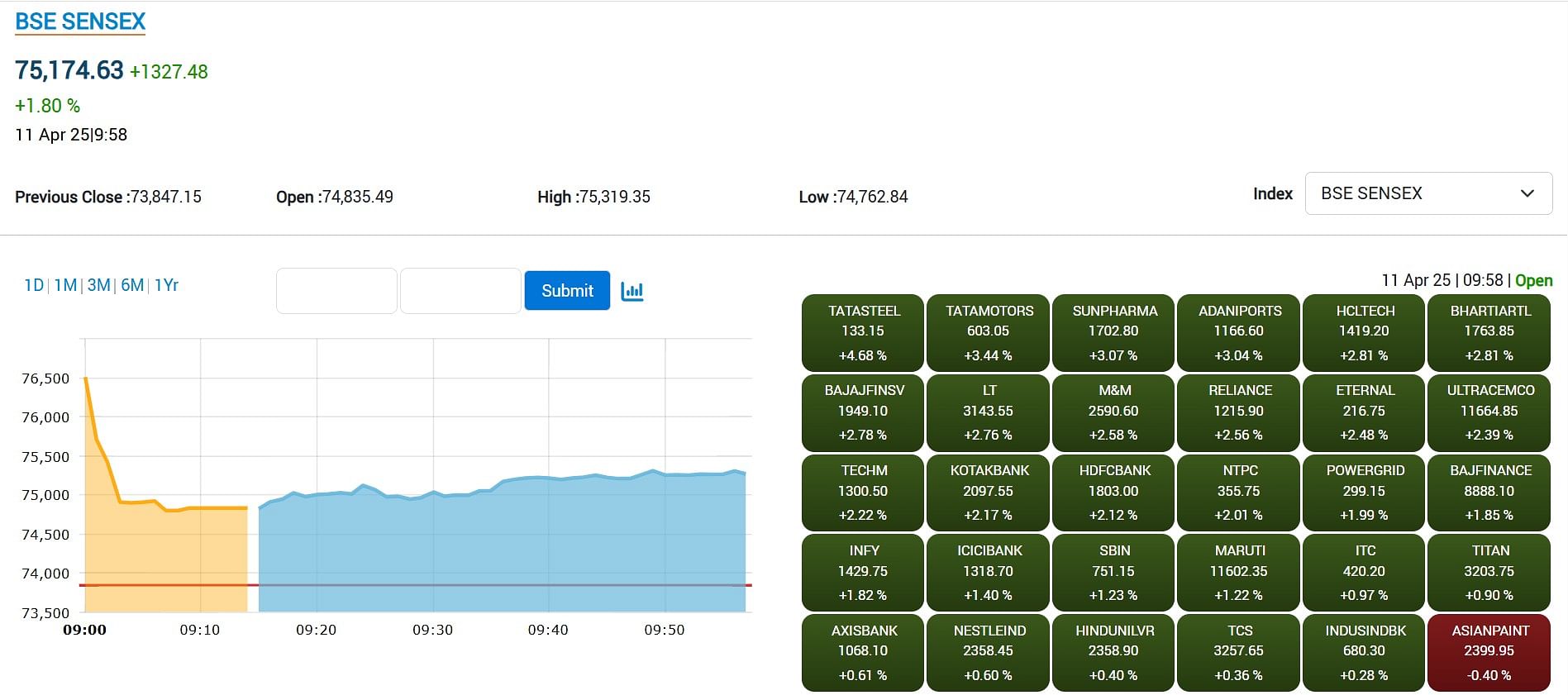Click the +1.80 % percentage text
Image resolution: width=1568 pixels, height=695 pixels.
click(47, 106)
